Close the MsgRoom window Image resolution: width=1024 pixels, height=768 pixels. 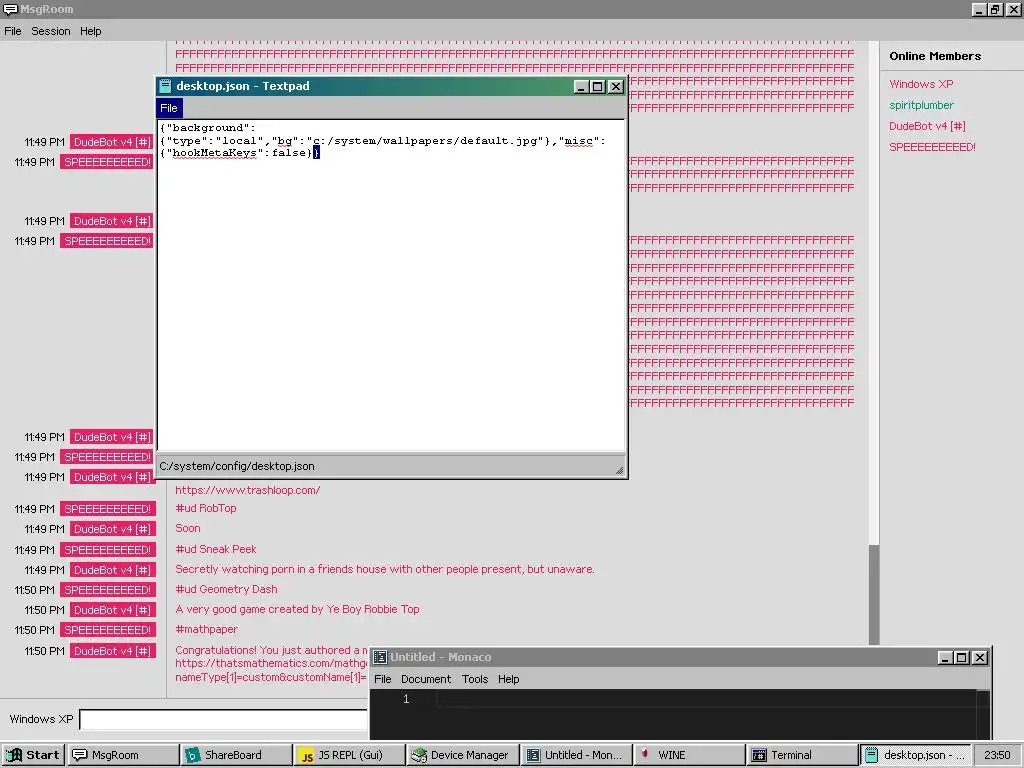[1013, 9]
